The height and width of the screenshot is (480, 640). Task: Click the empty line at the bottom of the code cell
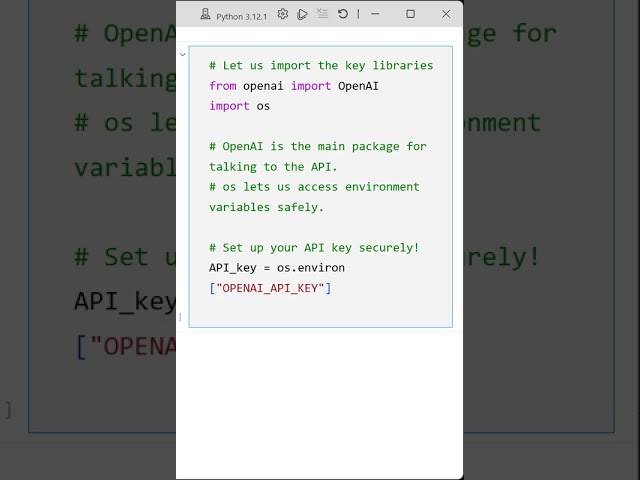coord(320,309)
